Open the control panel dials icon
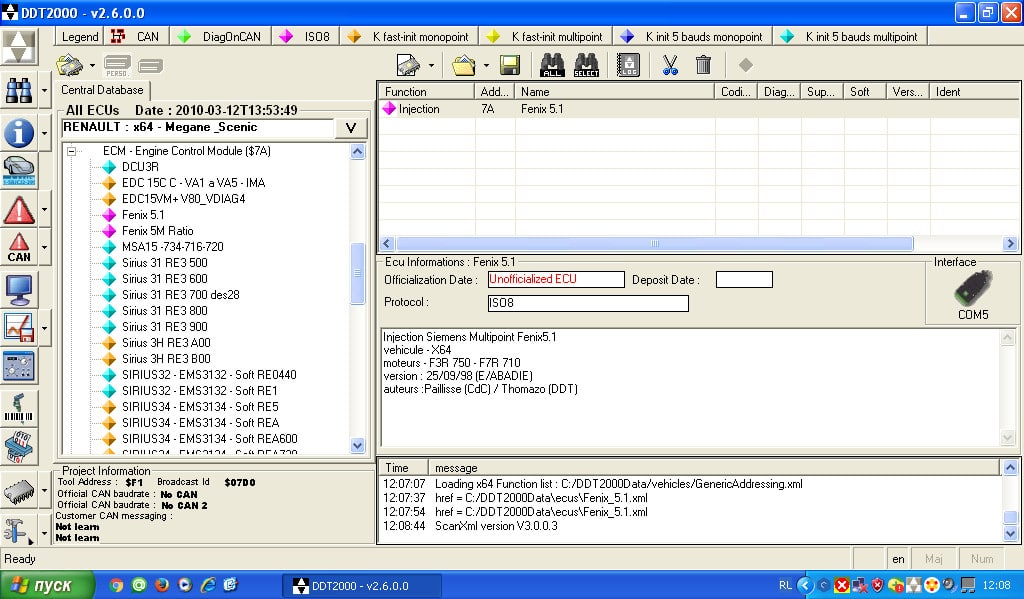1024x599 pixels. (x=19, y=366)
